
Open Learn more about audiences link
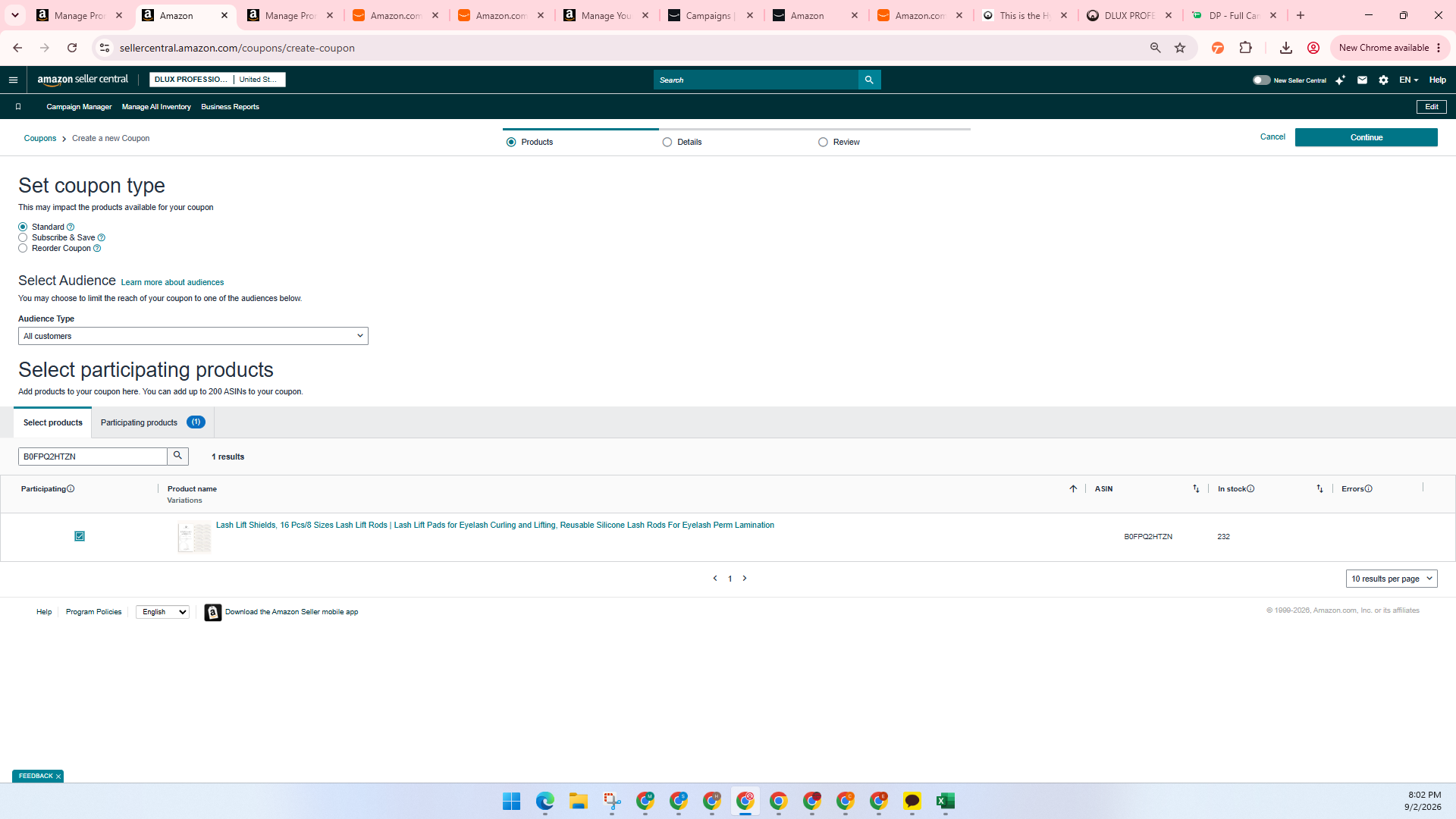click(172, 282)
